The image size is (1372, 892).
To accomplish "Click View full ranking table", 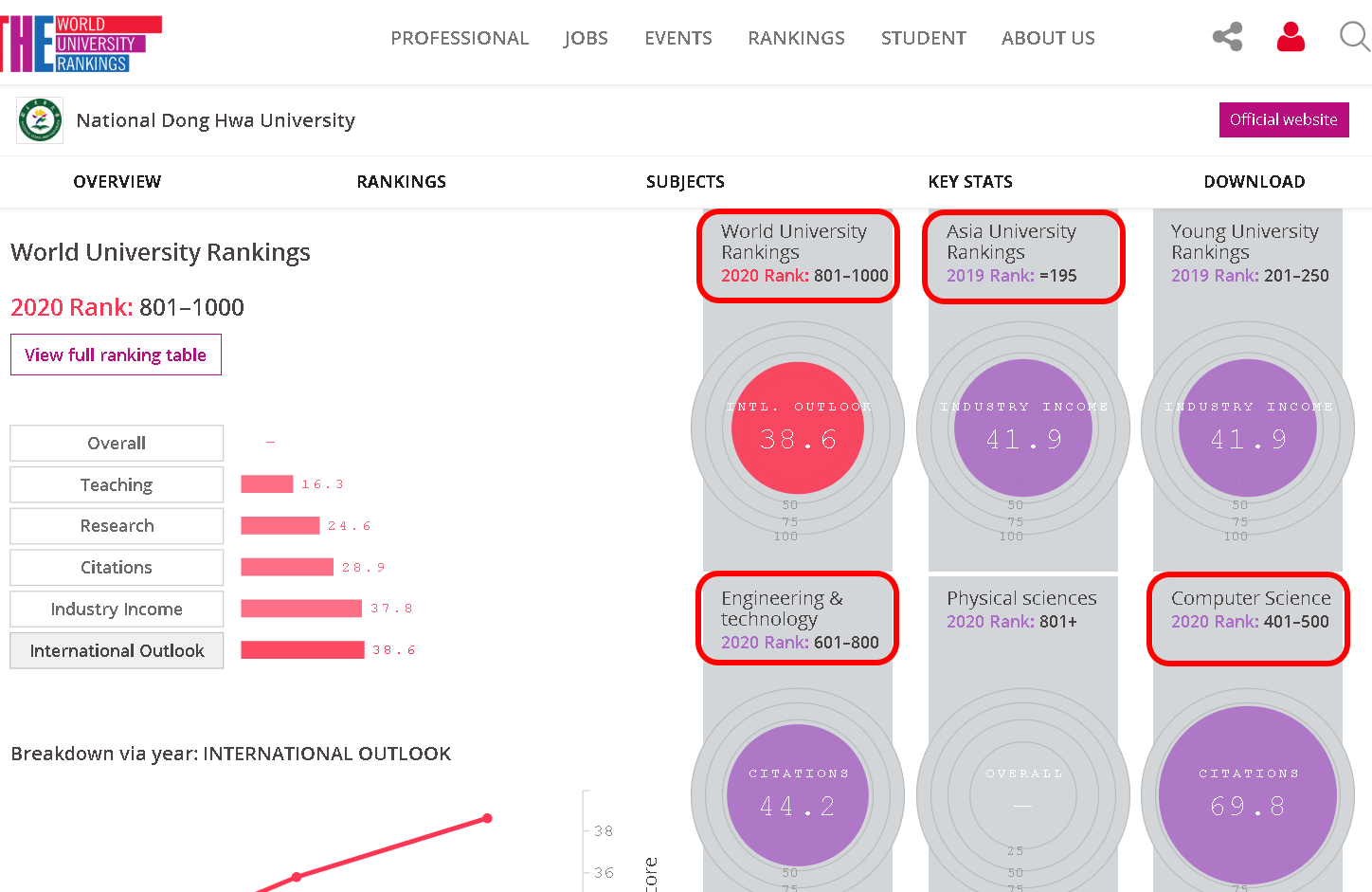I will pyautogui.click(x=116, y=355).
